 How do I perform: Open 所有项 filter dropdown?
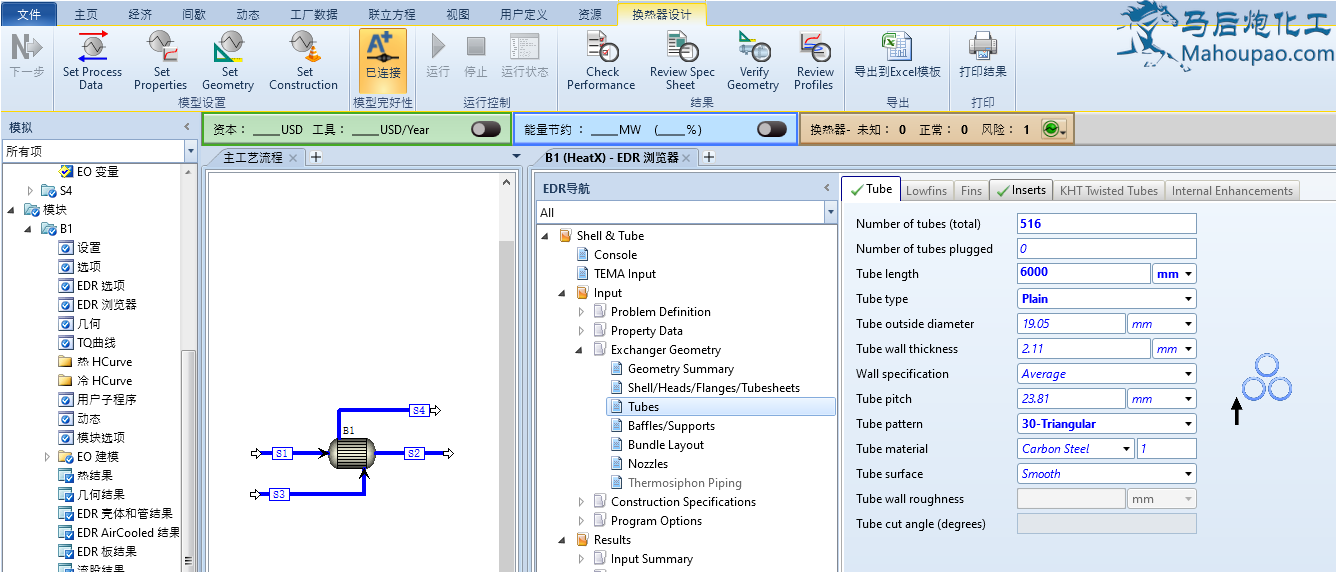(x=190, y=151)
